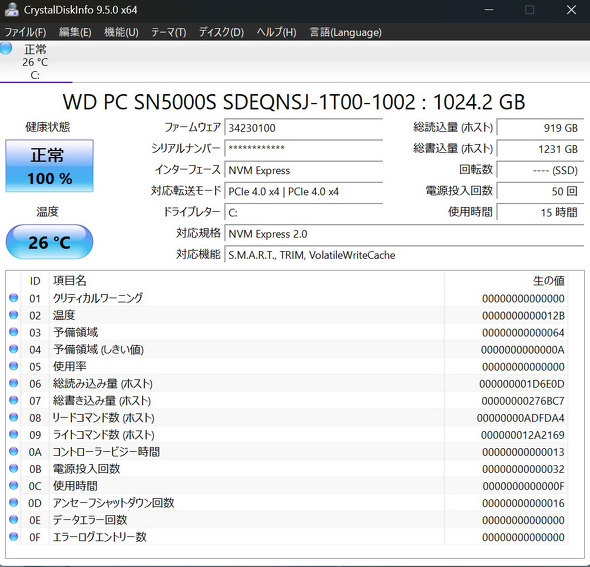Screen dimensions: 590x567
Task: Close the CrystalDiskInfo window
Action: pyautogui.click(x=571, y=10)
